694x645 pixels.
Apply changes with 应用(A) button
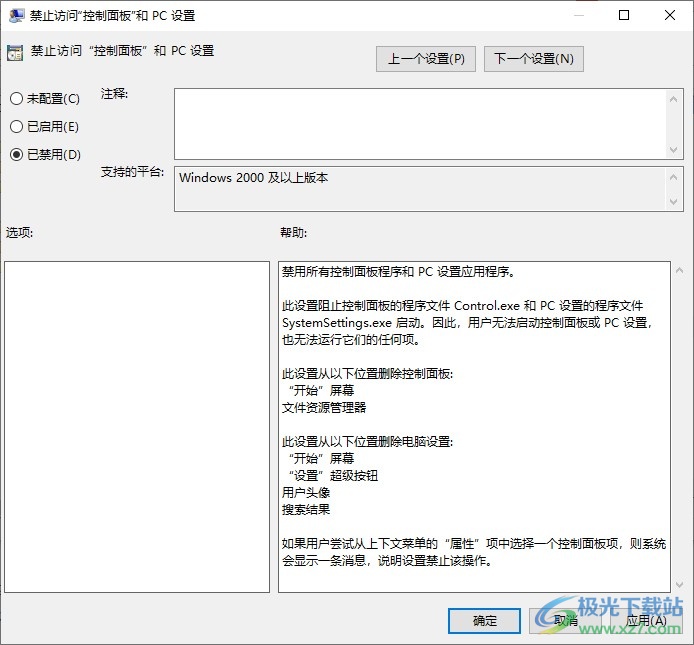point(646,621)
